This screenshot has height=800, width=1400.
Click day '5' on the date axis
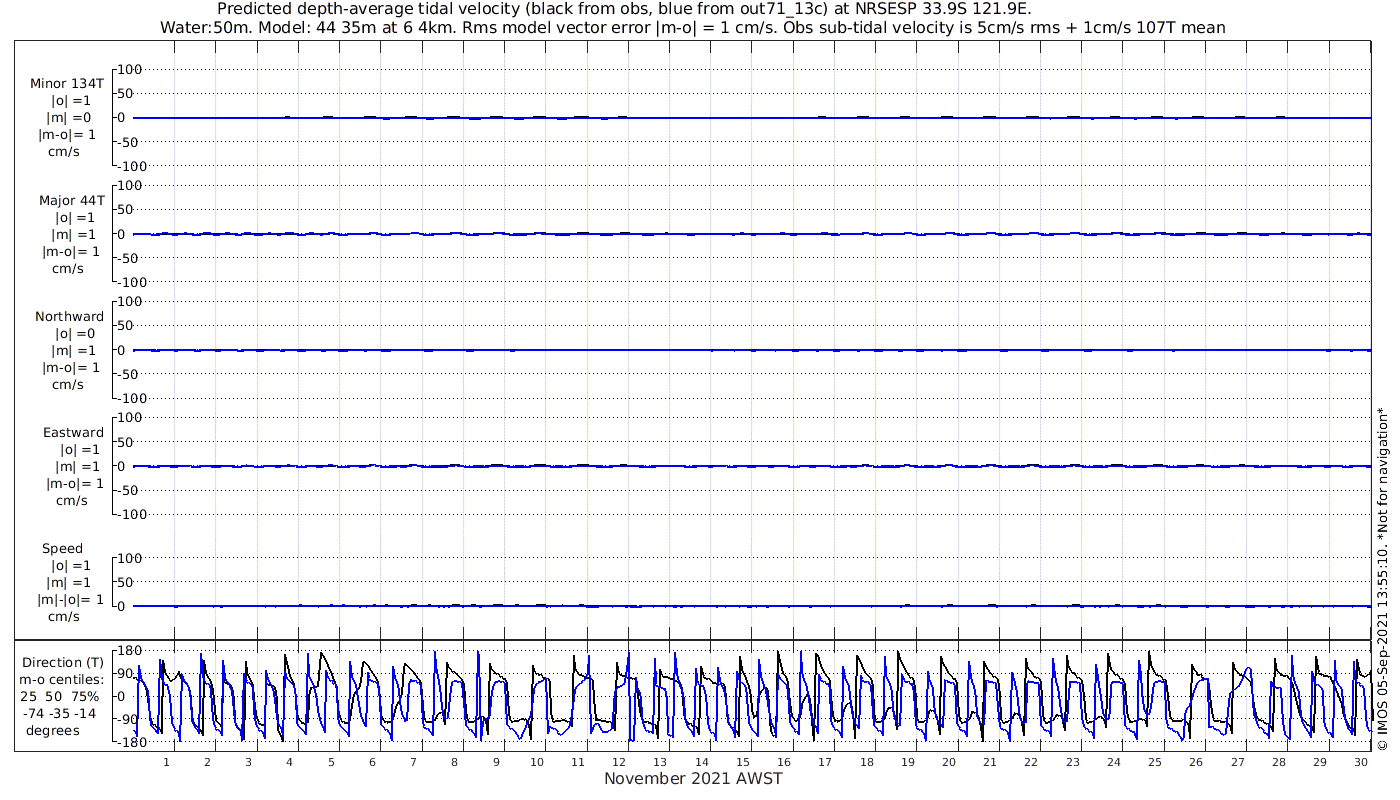click(x=331, y=762)
